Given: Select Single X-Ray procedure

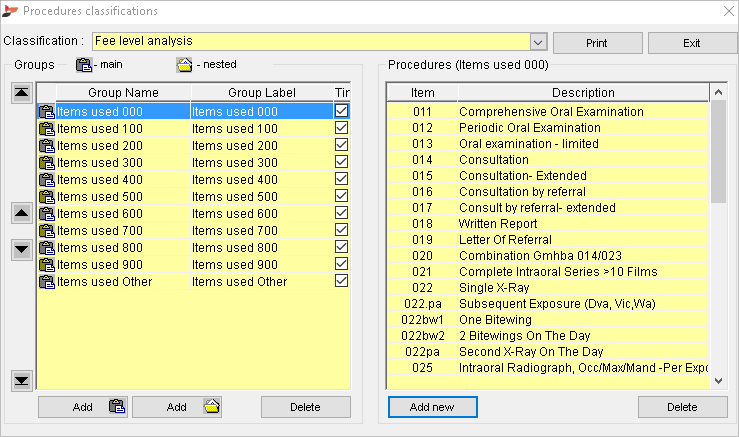Looking at the screenshot, I should coord(548,288).
